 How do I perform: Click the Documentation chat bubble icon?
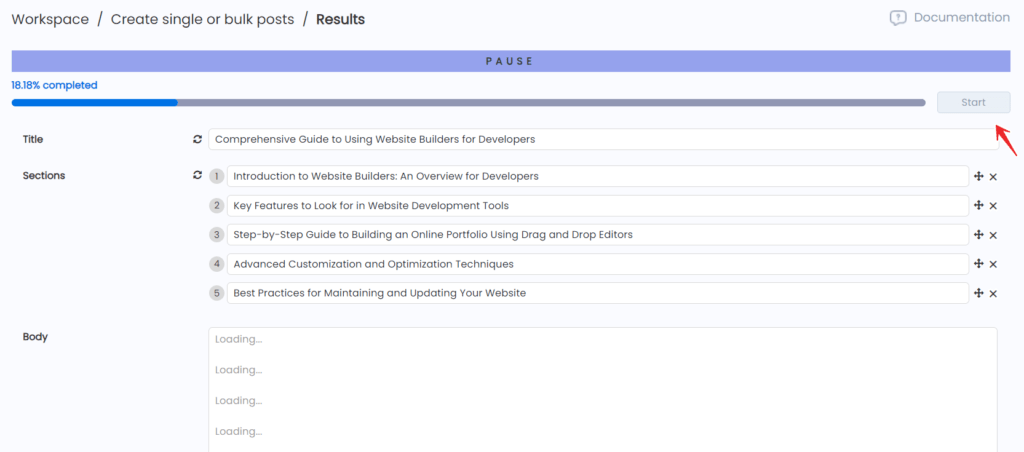tap(898, 18)
